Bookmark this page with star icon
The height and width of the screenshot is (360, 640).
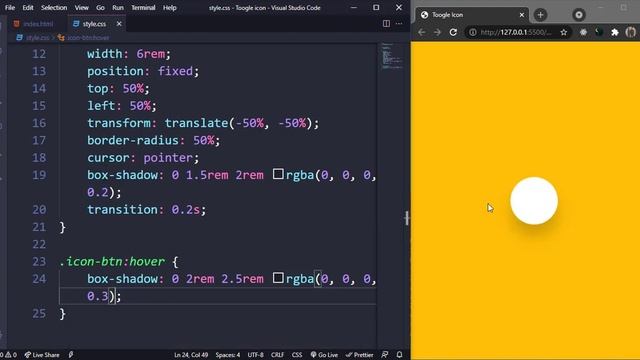[564, 32]
